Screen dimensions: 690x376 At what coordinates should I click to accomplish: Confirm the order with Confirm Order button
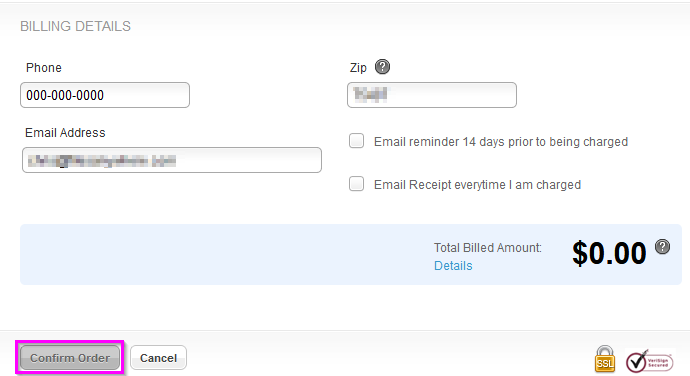70,358
